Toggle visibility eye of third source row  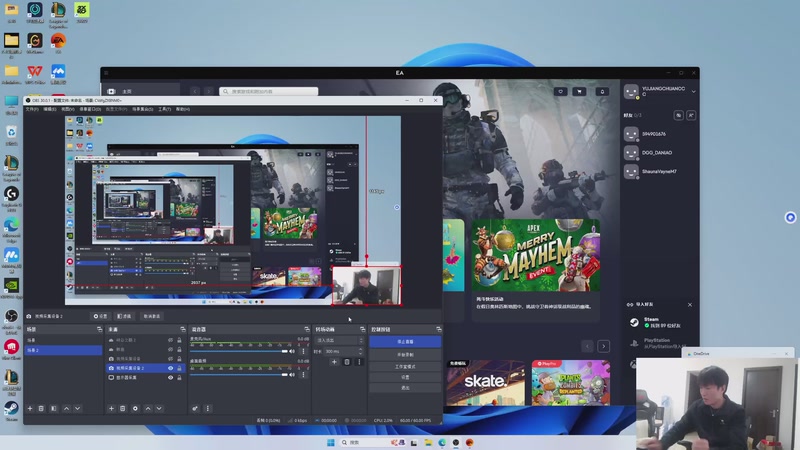coord(170,359)
